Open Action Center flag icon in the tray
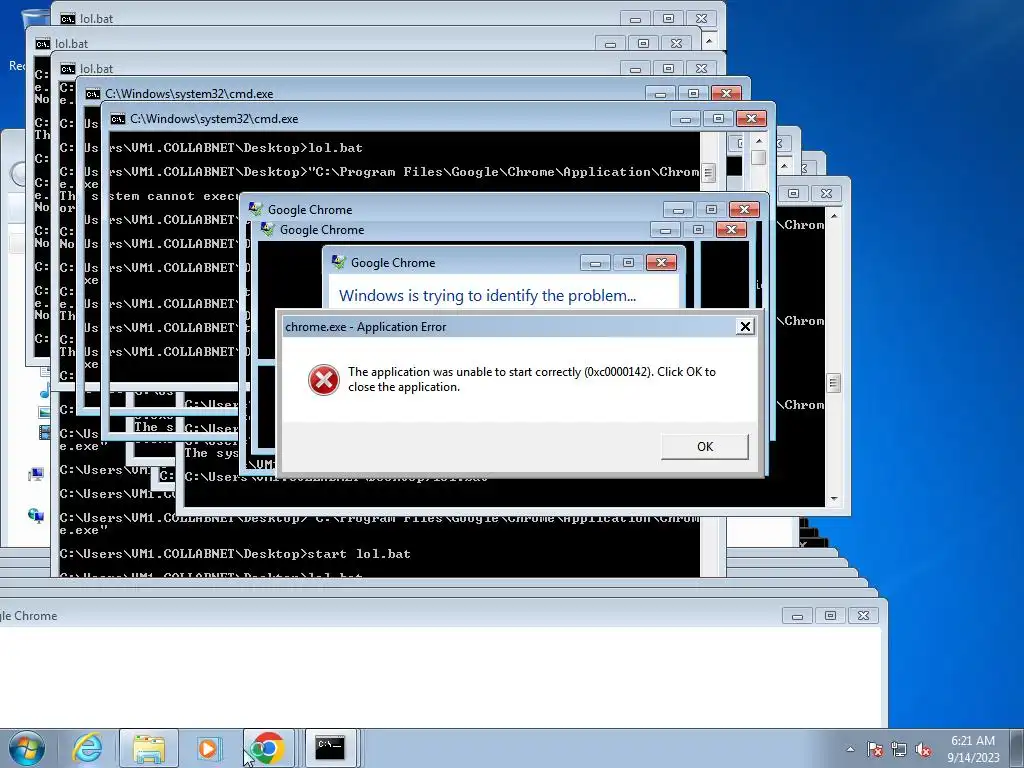The height and width of the screenshot is (768, 1024). click(874, 749)
